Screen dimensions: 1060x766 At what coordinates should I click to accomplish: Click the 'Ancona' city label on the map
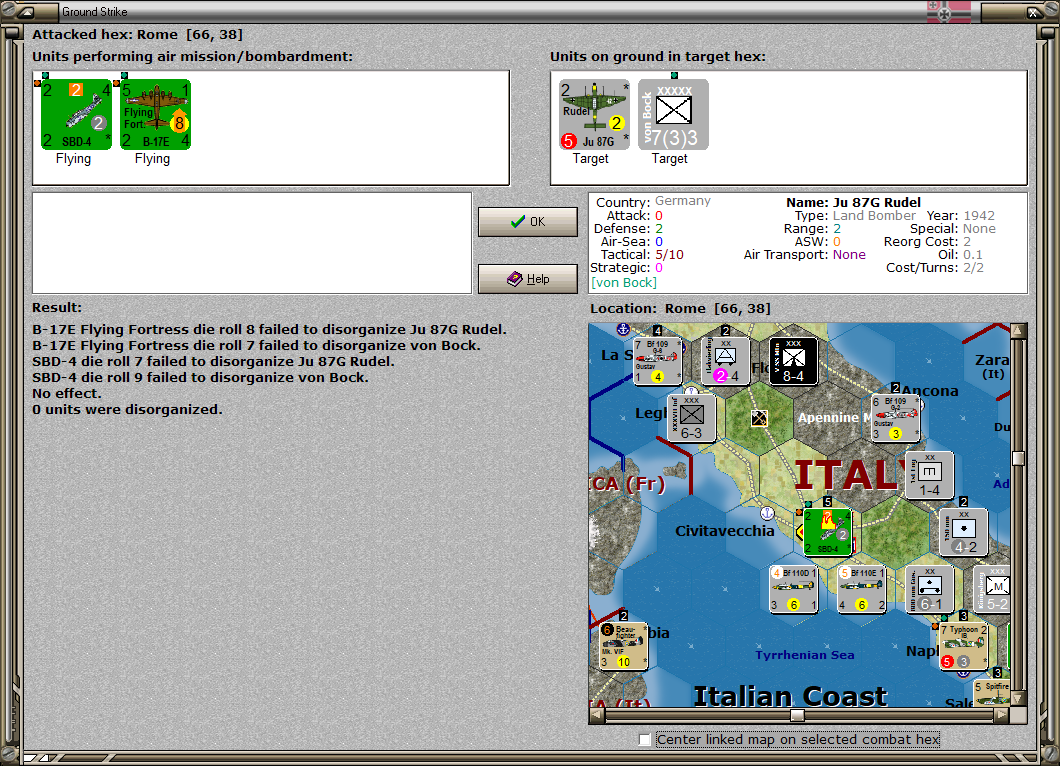pyautogui.click(x=930, y=391)
